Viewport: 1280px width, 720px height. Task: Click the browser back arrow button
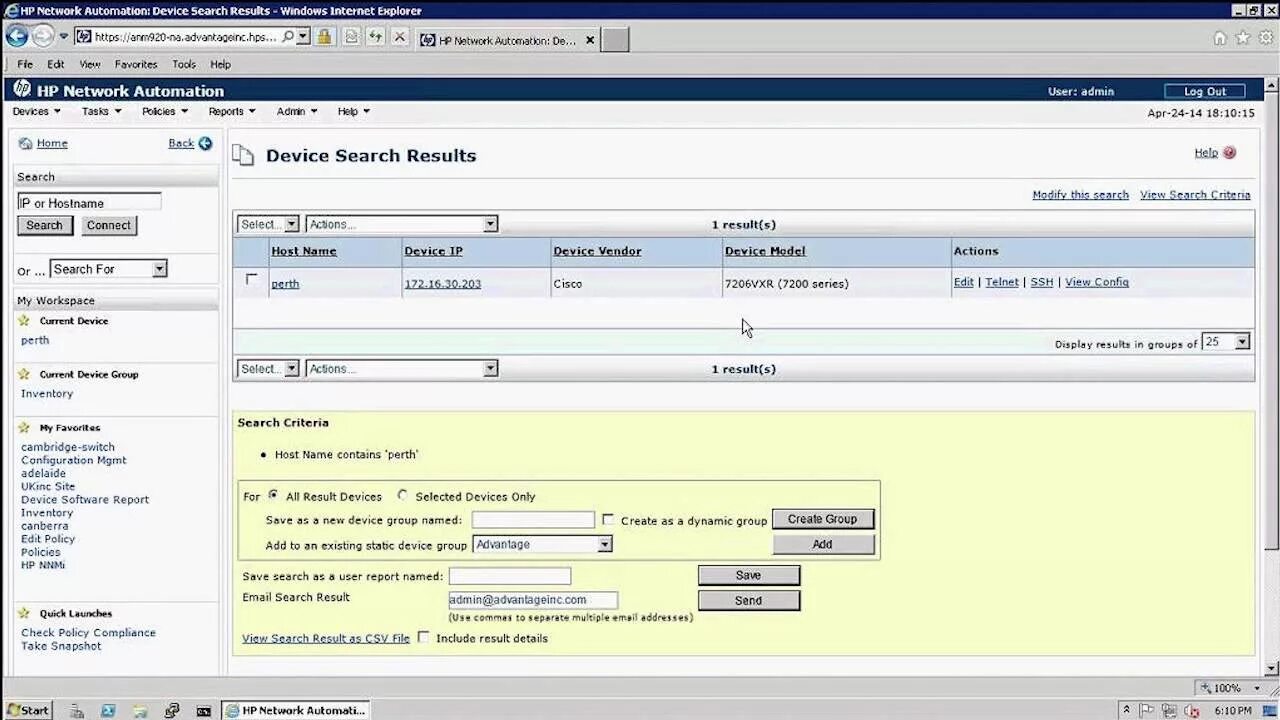point(17,36)
